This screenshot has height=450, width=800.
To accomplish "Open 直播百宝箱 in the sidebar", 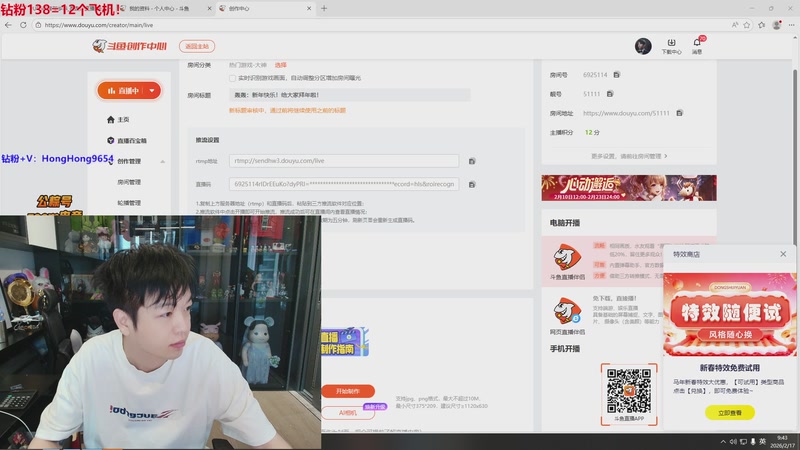I will point(131,140).
